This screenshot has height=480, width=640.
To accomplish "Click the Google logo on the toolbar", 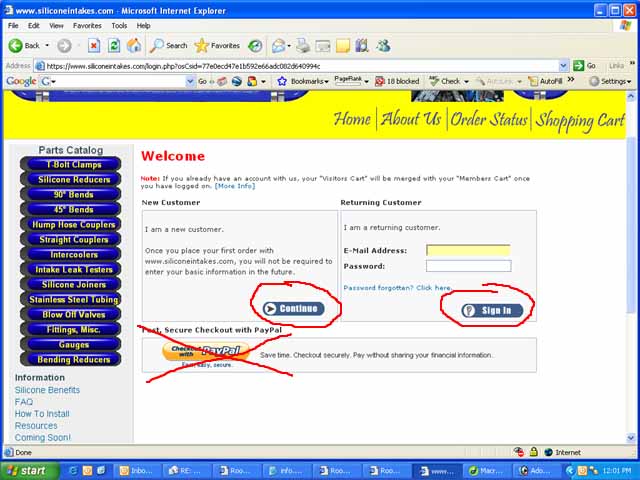I will [x=21, y=81].
